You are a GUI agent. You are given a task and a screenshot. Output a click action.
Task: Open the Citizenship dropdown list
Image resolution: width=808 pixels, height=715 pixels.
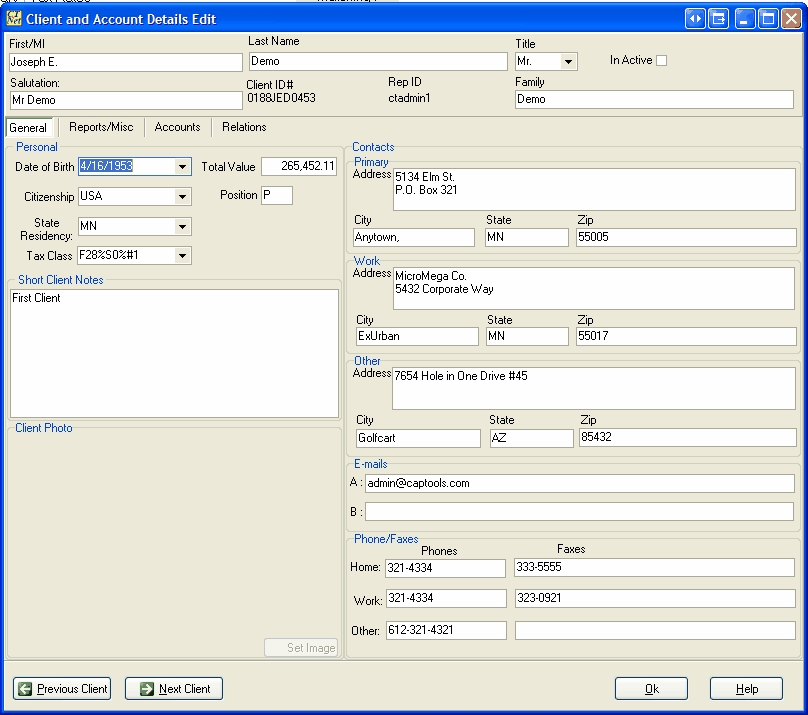tap(182, 197)
